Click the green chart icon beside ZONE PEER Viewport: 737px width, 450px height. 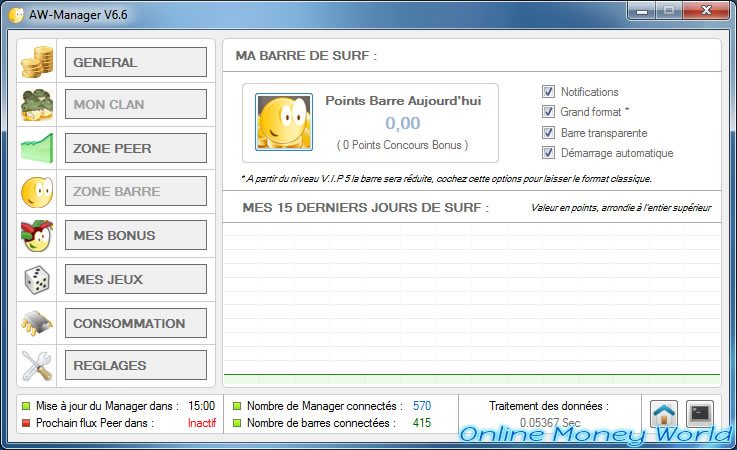tap(37, 148)
